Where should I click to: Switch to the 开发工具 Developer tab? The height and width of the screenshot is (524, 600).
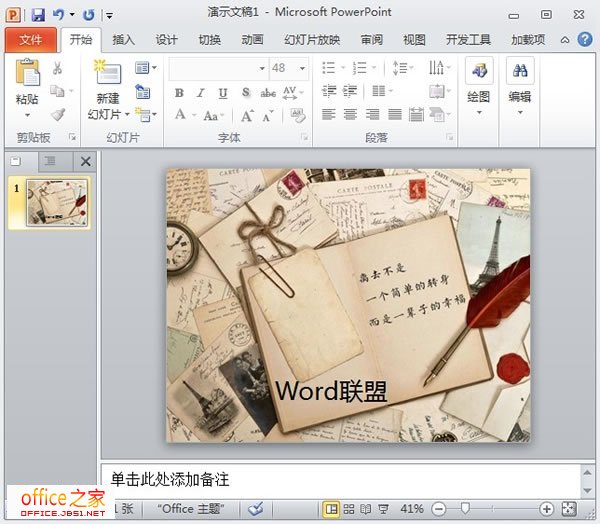468,40
